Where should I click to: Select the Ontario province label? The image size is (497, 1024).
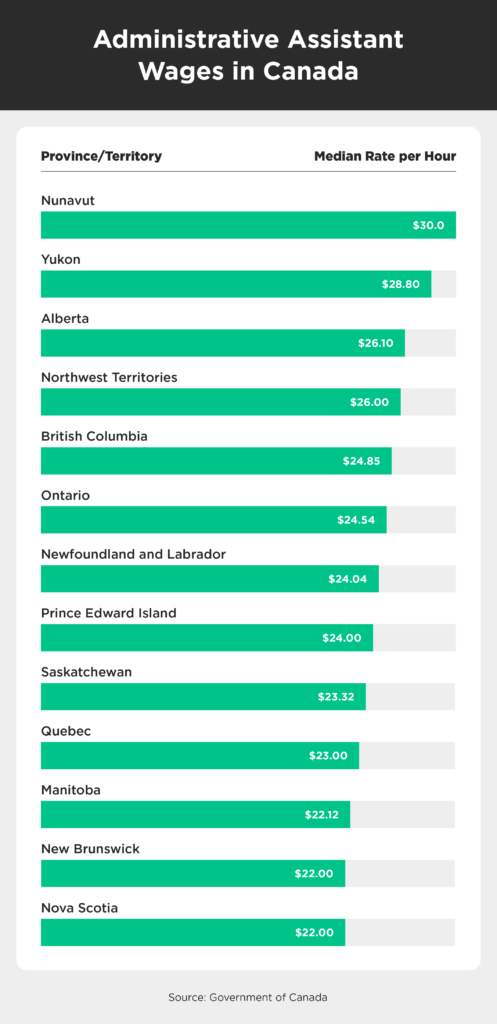pos(65,496)
